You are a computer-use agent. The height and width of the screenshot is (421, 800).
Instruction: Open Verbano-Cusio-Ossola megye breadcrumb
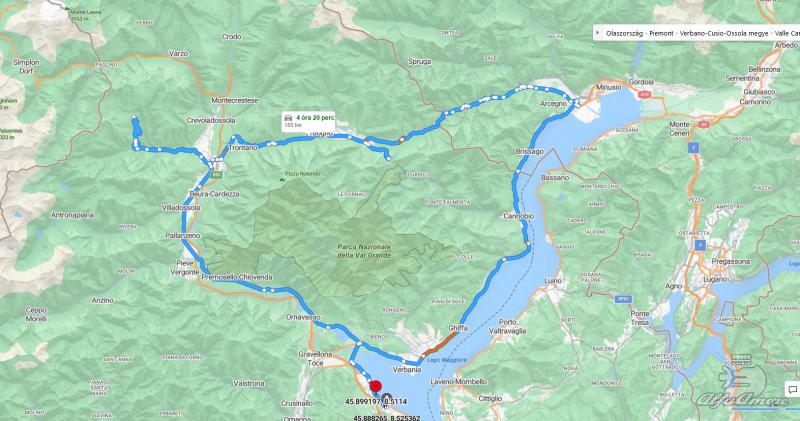[x=724, y=33]
